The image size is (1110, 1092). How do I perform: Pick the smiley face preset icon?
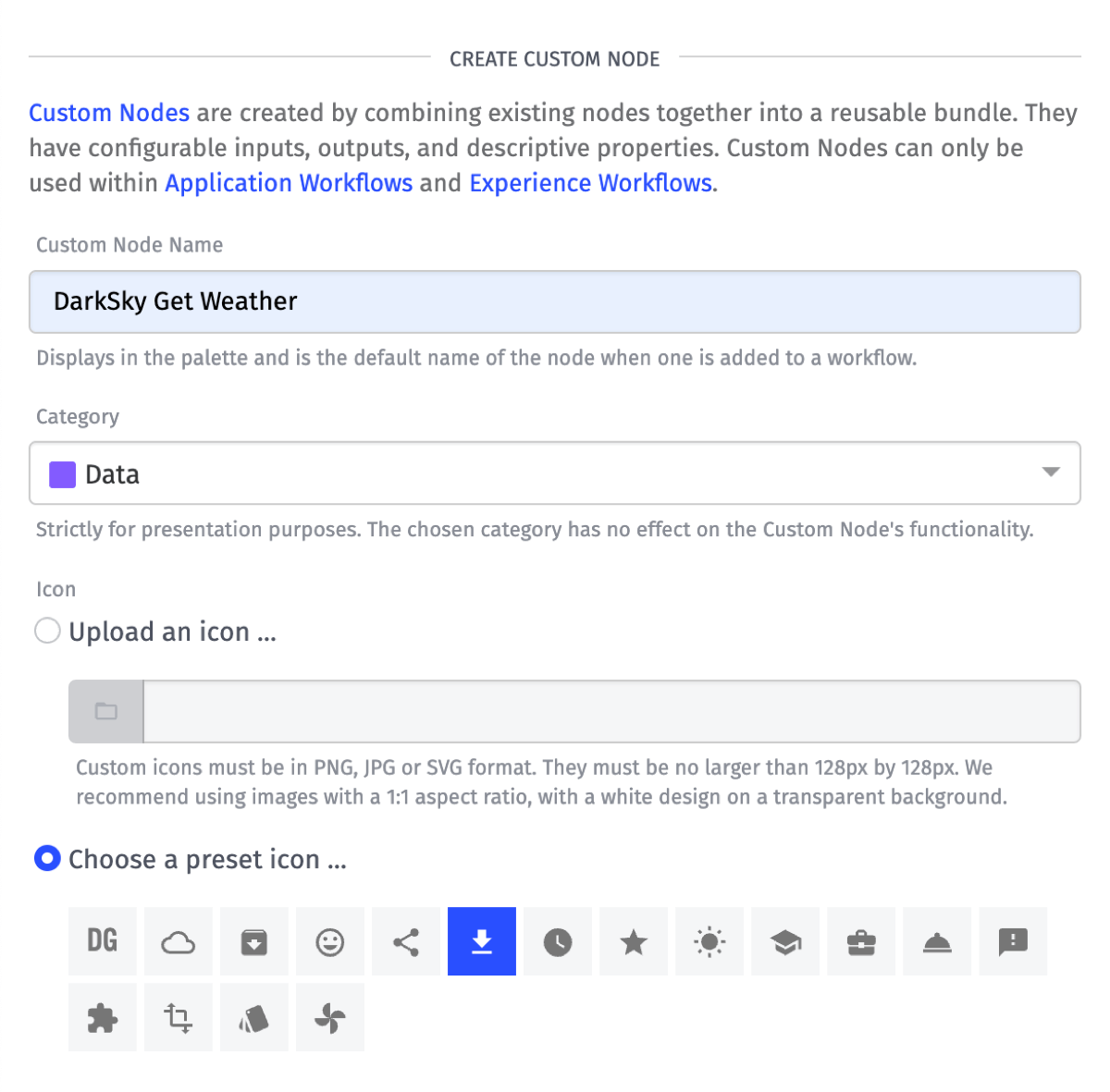330,941
